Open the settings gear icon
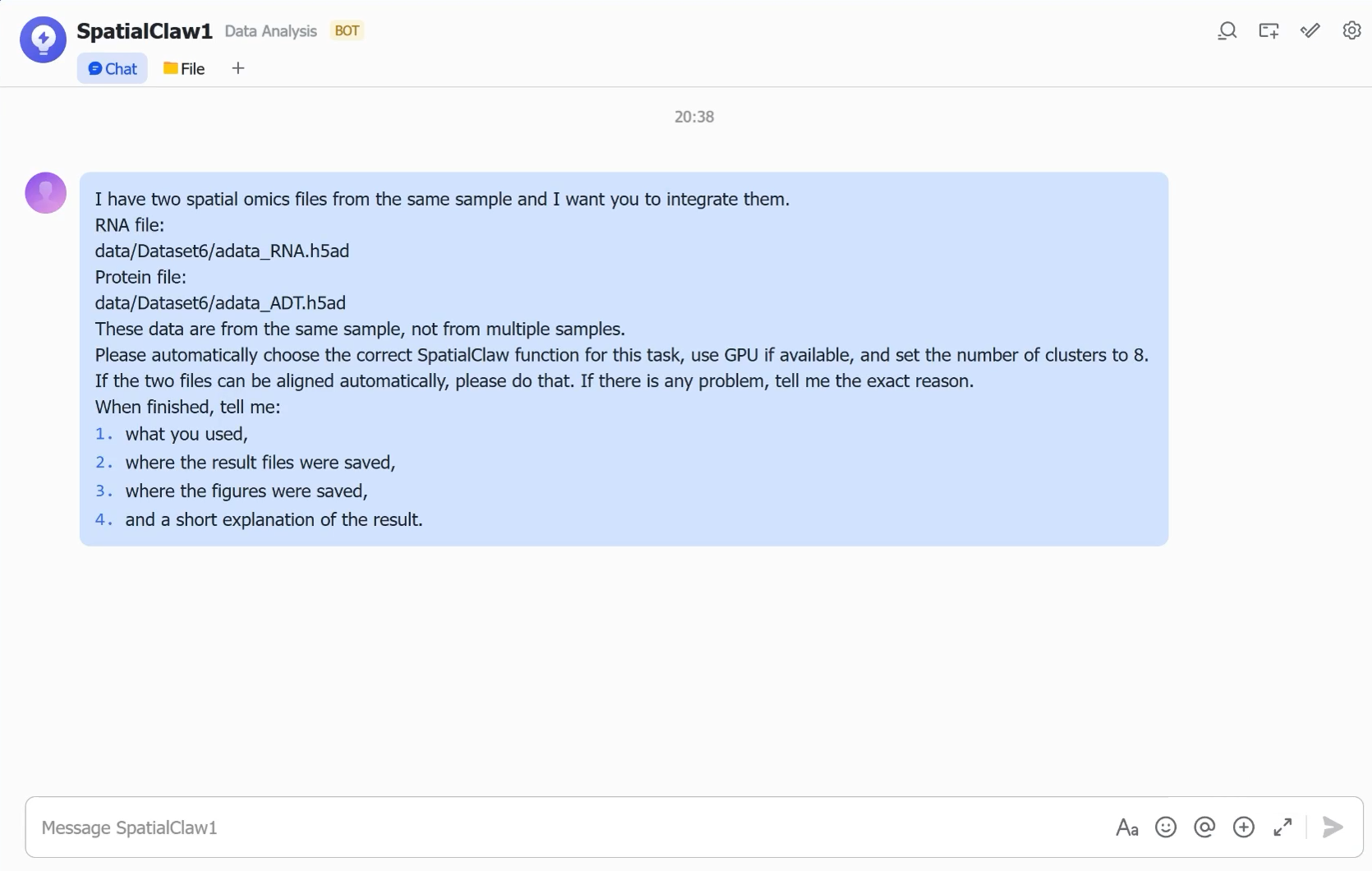The height and width of the screenshot is (871, 1372). 1351,31
